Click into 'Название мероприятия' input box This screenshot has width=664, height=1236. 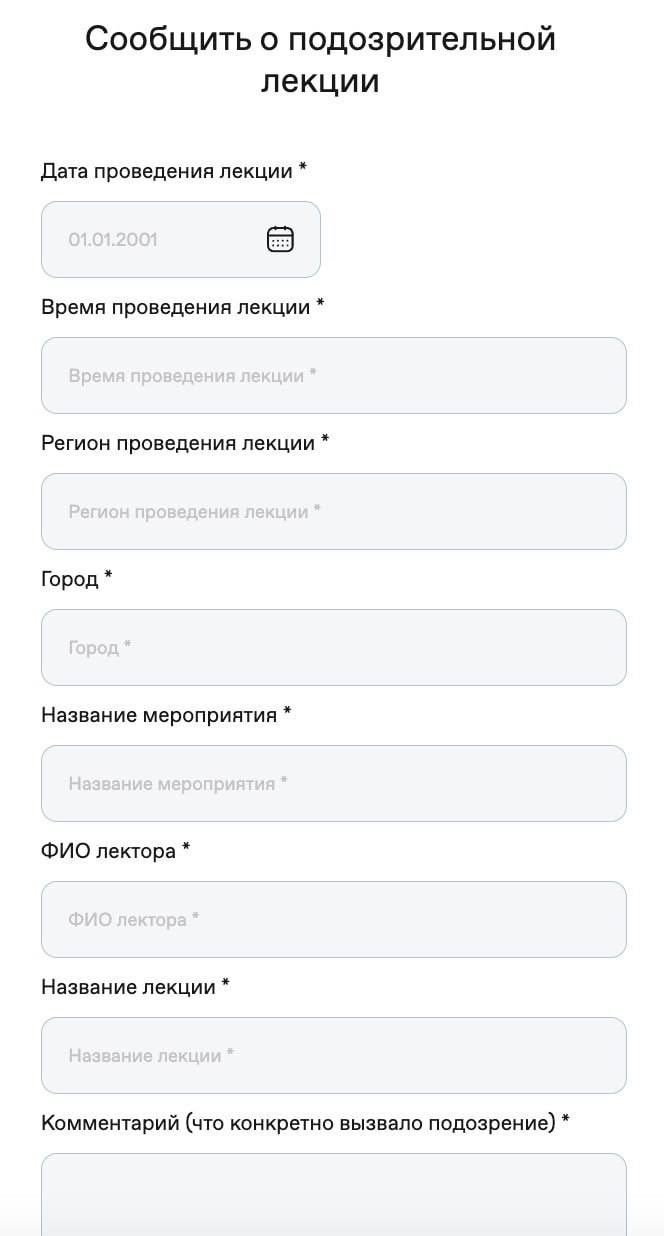coord(333,784)
